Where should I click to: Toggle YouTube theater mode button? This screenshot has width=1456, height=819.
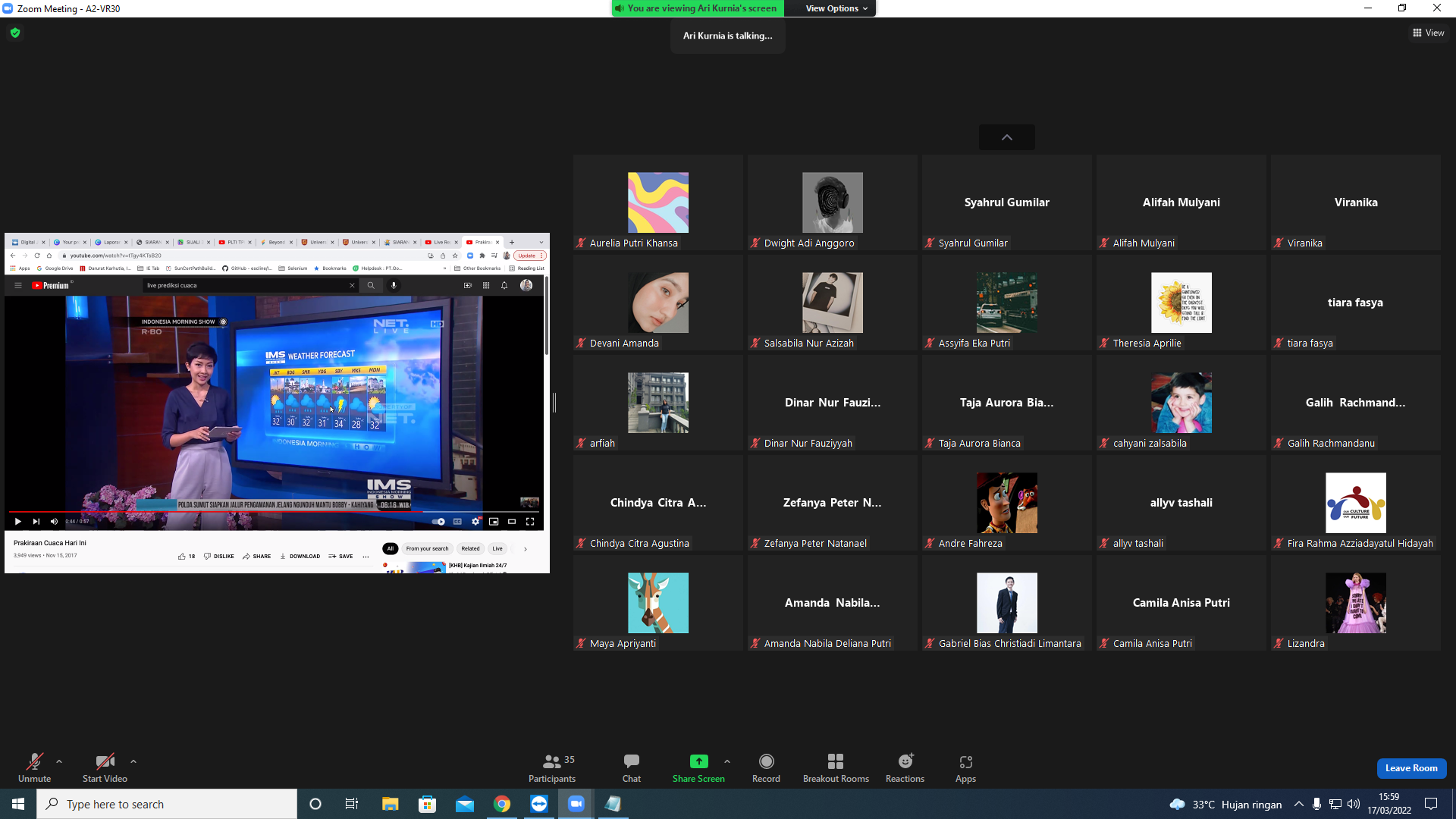(512, 521)
